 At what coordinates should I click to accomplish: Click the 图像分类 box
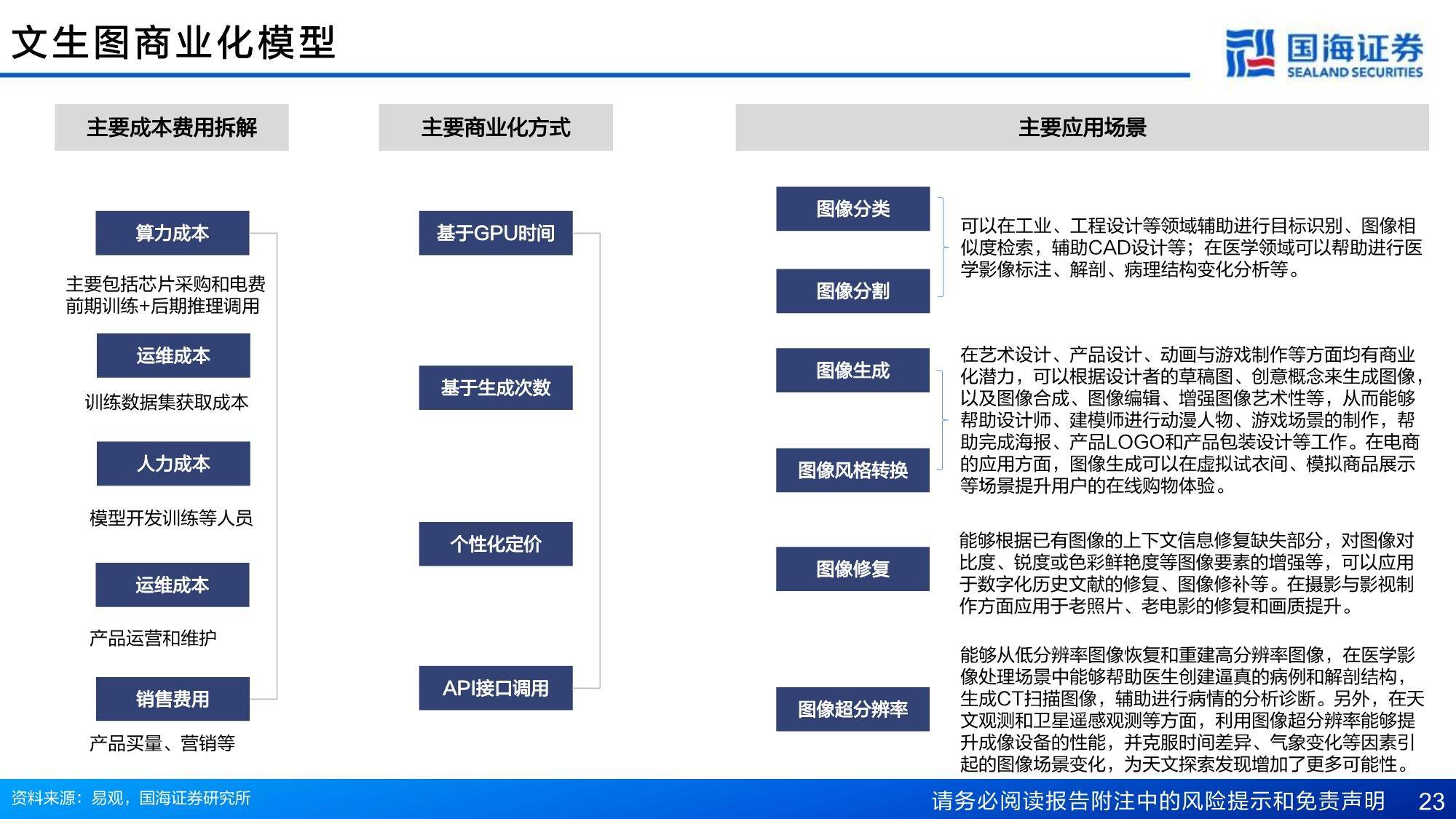853,209
